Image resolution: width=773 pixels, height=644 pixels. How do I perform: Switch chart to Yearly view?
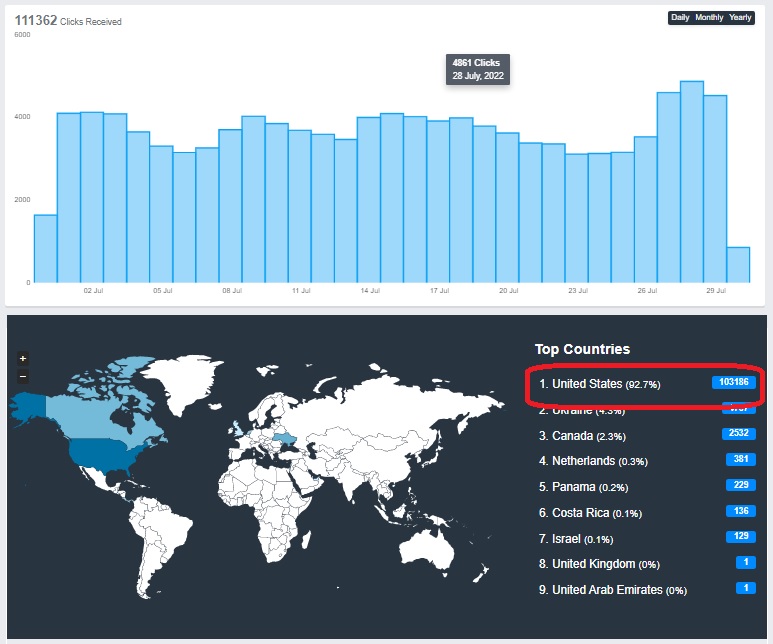[x=740, y=18]
